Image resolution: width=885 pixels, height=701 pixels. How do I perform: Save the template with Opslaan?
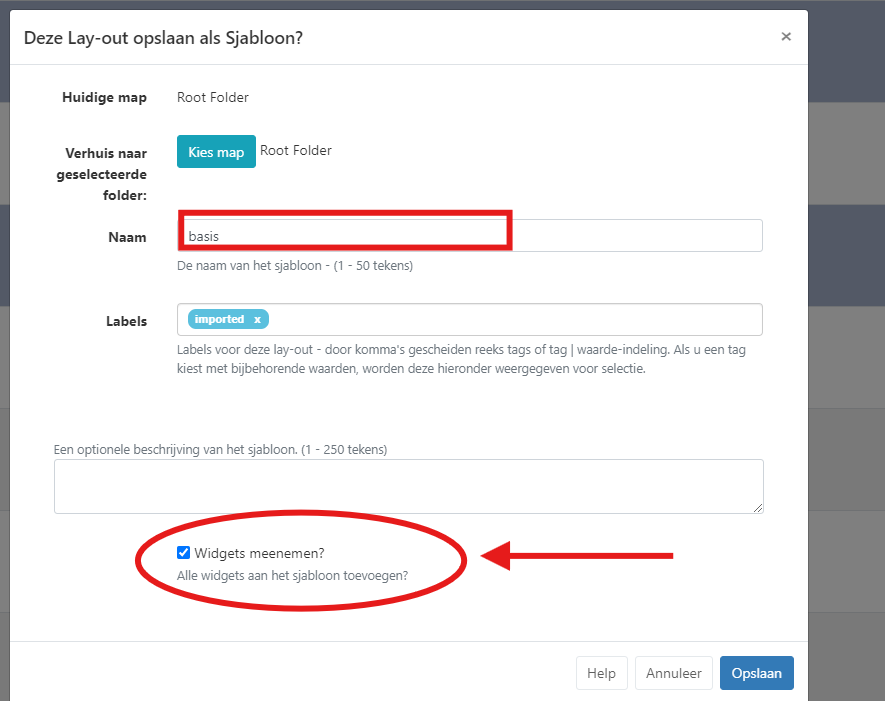click(x=756, y=673)
